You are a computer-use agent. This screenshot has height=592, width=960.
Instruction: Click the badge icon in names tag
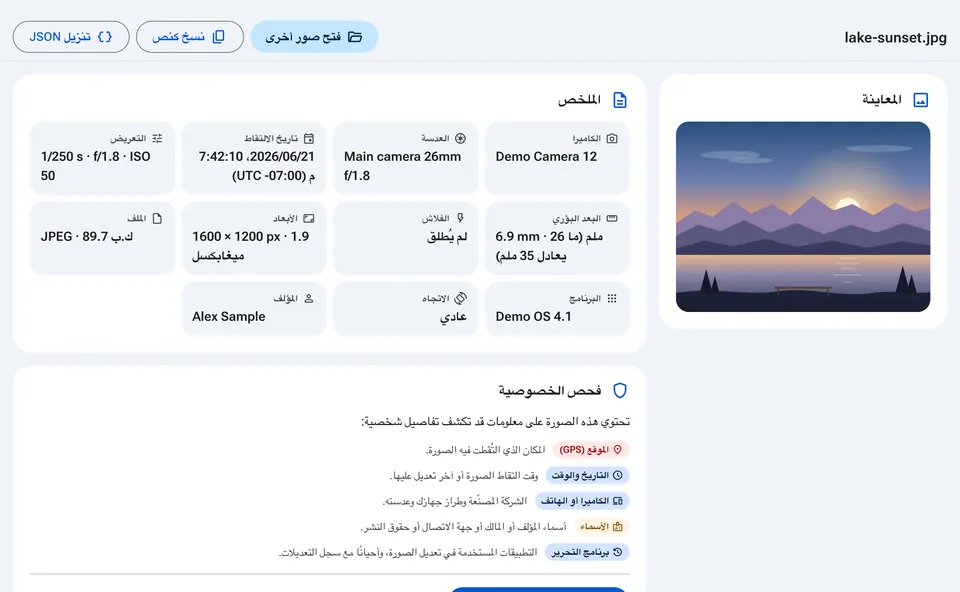pos(618,526)
